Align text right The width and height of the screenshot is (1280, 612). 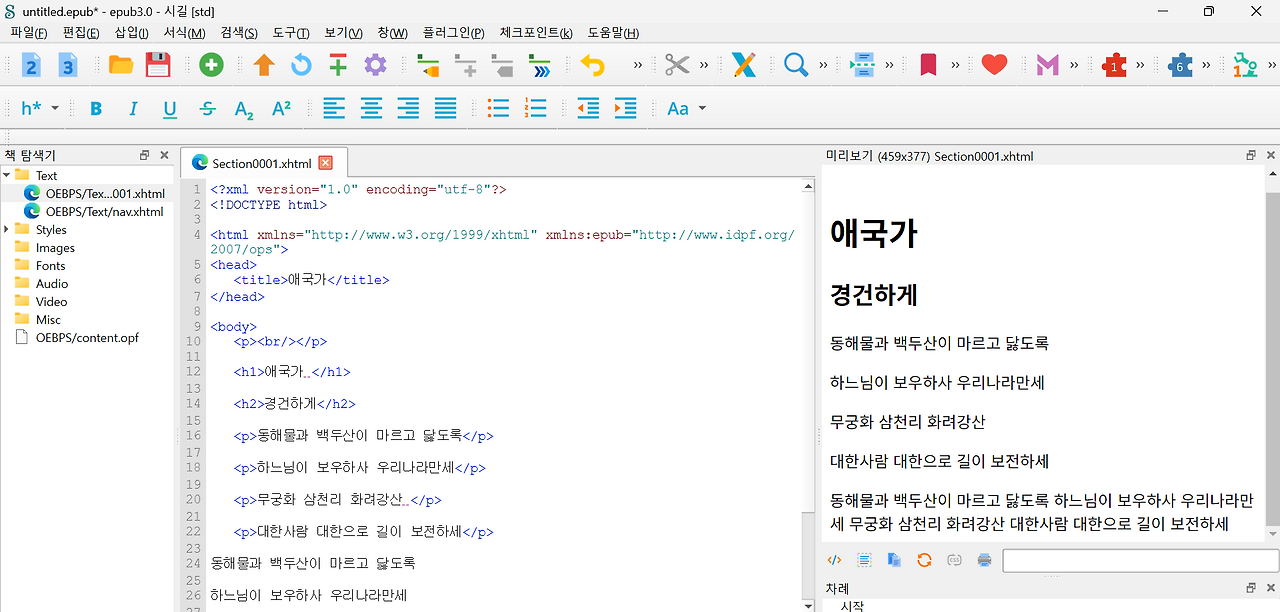point(408,108)
